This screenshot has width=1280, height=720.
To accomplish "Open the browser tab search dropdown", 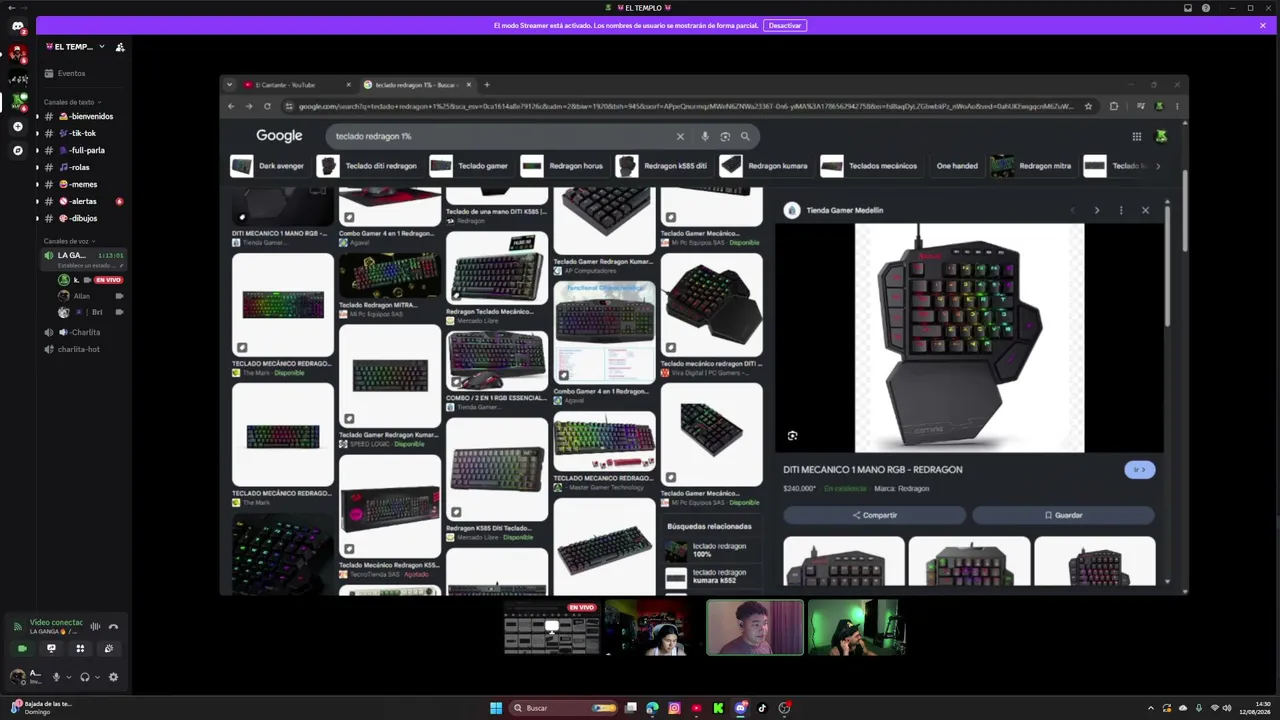I will pyautogui.click(x=229, y=85).
